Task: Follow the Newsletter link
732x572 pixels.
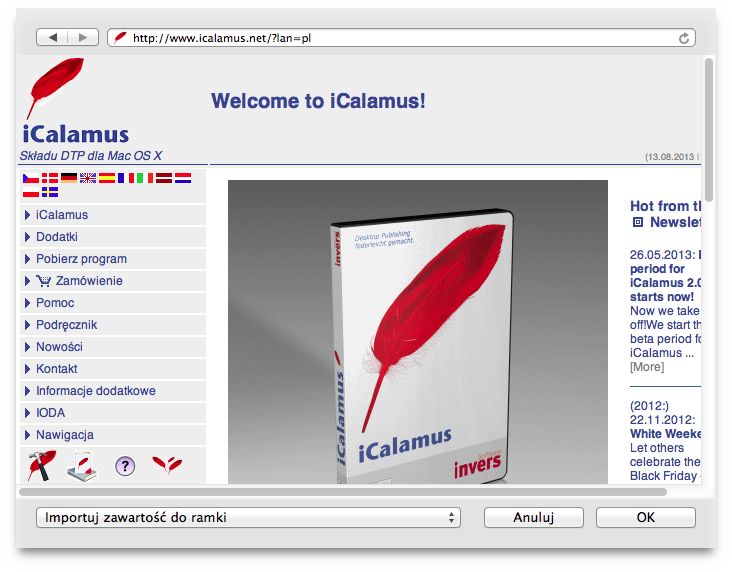Action: (676, 222)
